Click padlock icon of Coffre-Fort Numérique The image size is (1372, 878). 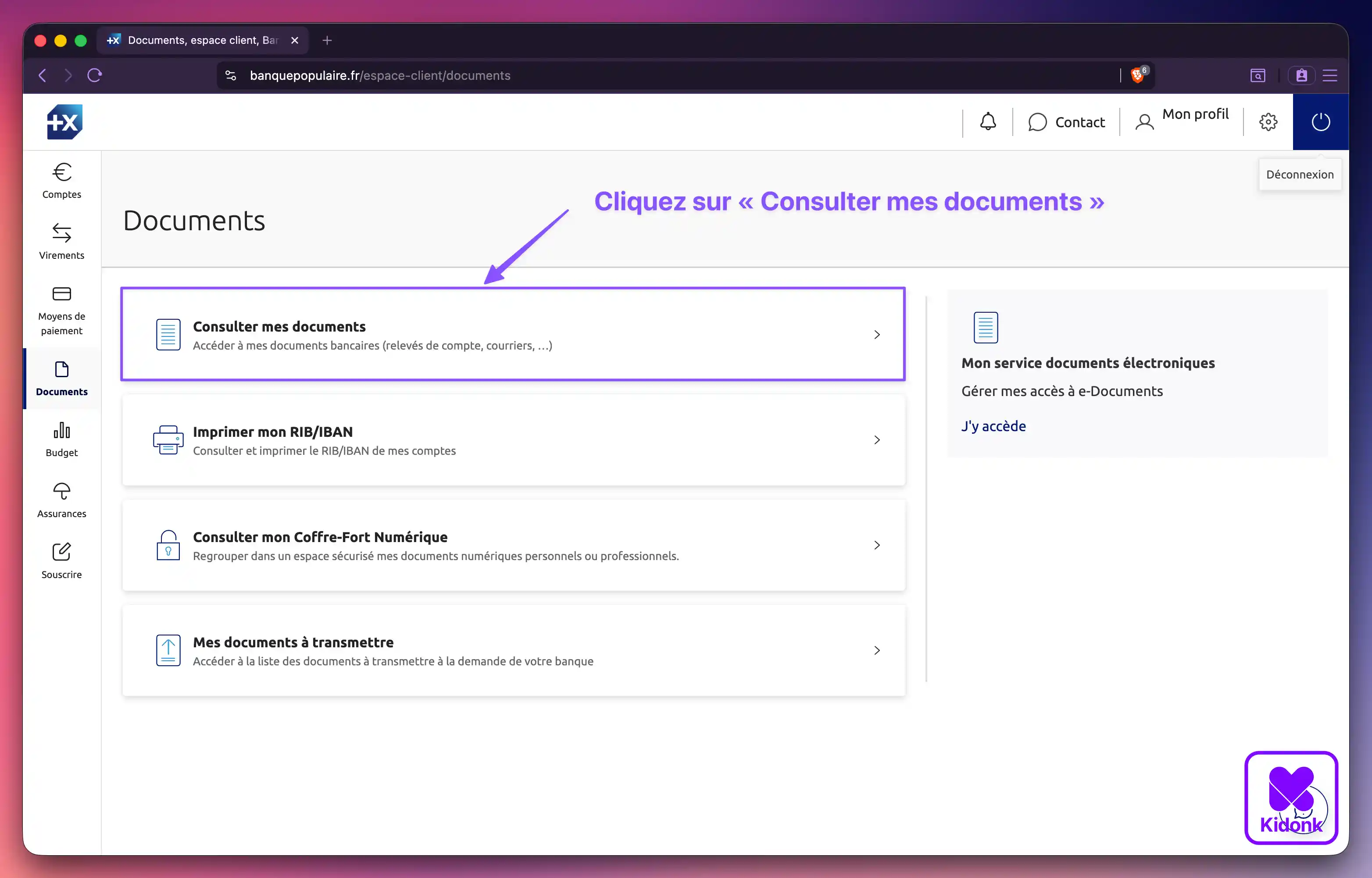pyautogui.click(x=168, y=545)
